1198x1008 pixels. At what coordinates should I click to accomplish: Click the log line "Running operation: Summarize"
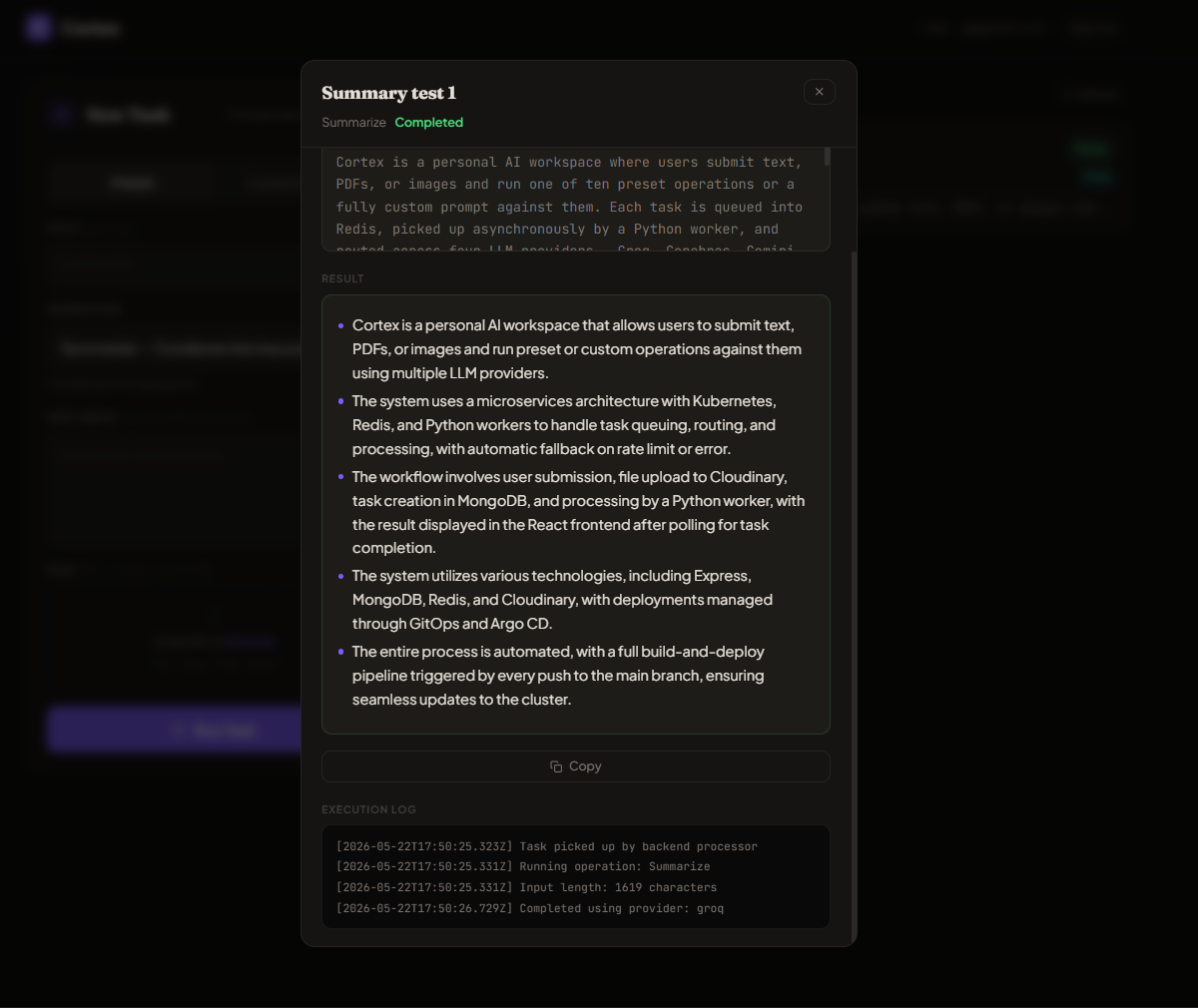[523, 866]
